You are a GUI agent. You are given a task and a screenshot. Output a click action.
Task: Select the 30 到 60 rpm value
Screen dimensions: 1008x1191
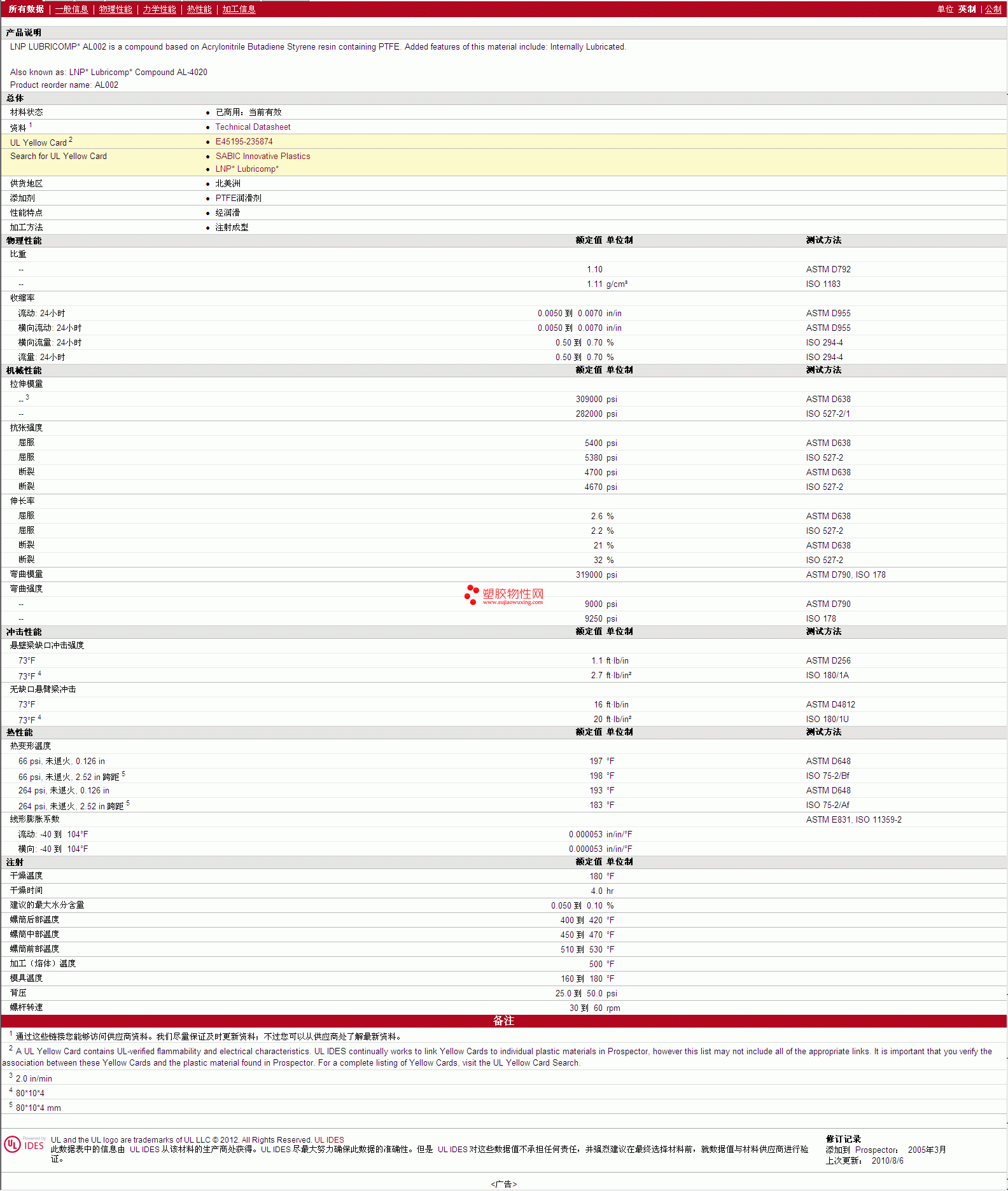point(595,1008)
